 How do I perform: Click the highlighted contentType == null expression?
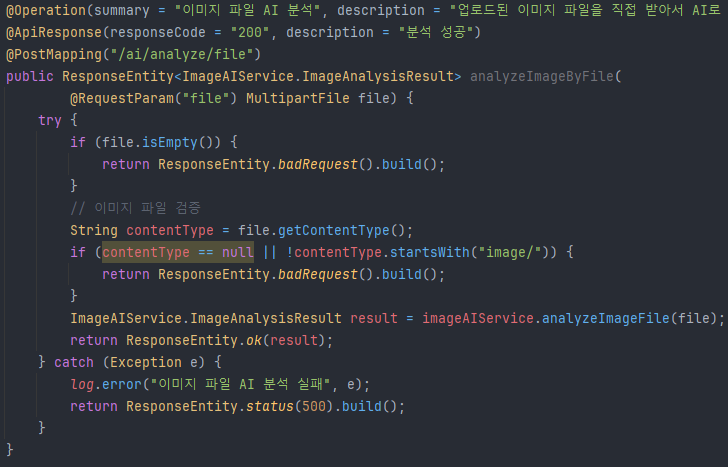point(177,252)
